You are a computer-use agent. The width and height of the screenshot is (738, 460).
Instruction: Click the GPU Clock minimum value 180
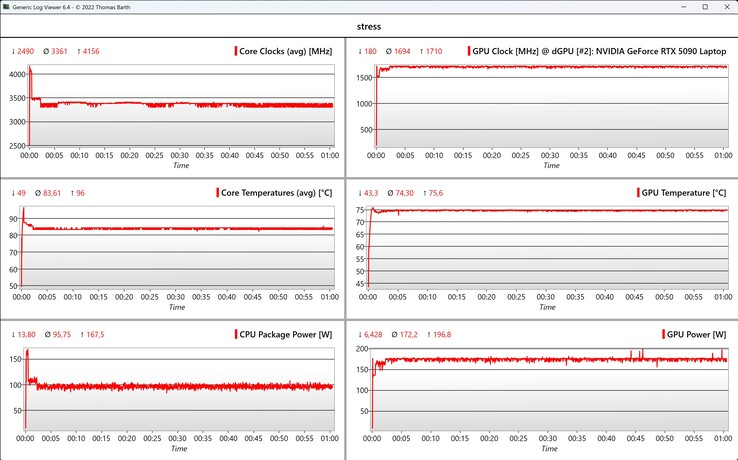pos(370,51)
